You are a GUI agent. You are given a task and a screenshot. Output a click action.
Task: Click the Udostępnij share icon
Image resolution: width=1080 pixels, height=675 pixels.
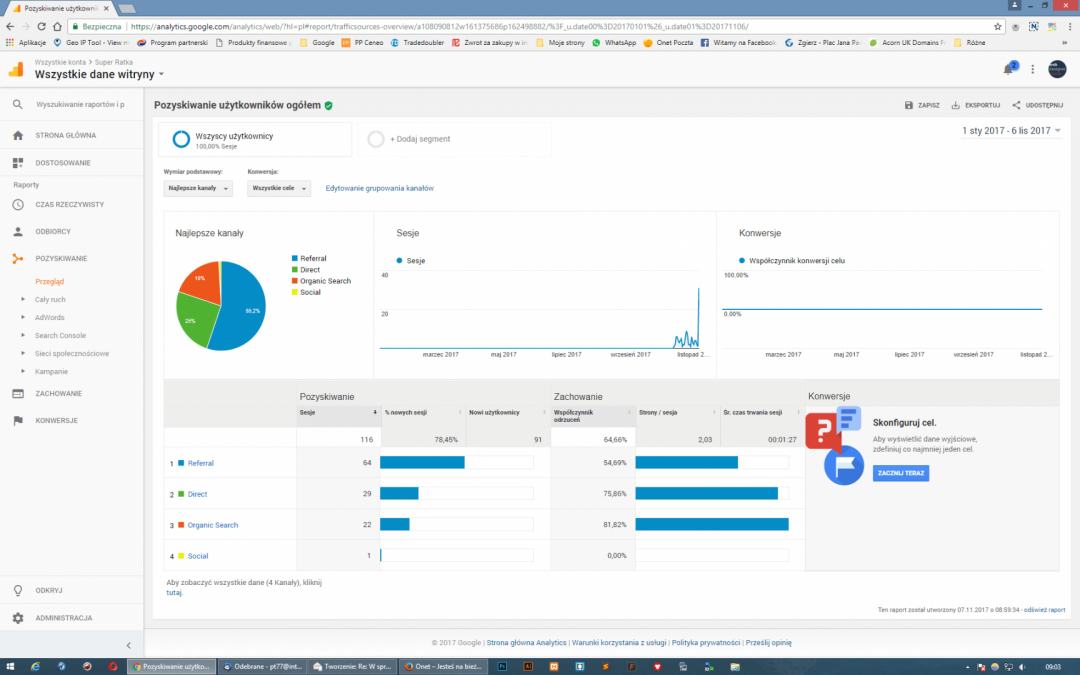(x=1016, y=105)
